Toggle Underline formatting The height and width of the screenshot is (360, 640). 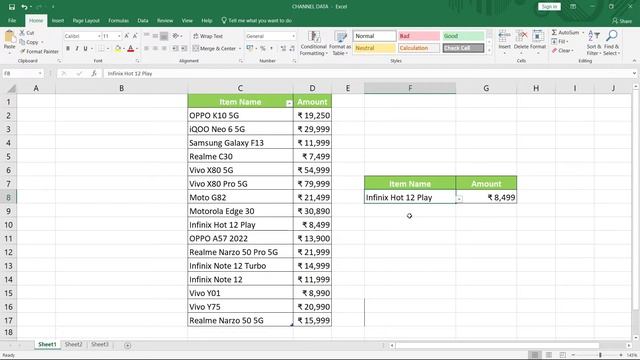[85, 49]
